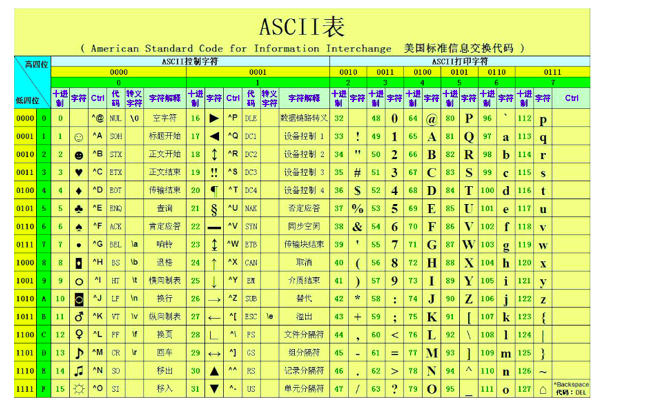Select the '同步空闲' description cell
Viewport: 651px width, 409px height.
304,226
